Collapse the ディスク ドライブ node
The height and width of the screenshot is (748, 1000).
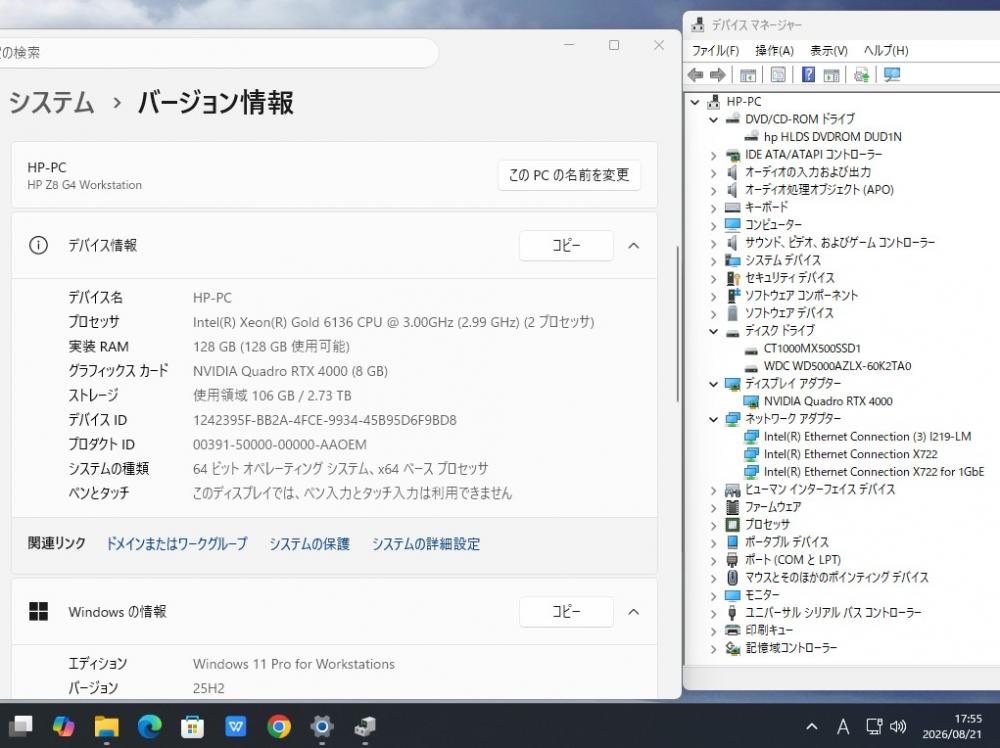tap(714, 331)
